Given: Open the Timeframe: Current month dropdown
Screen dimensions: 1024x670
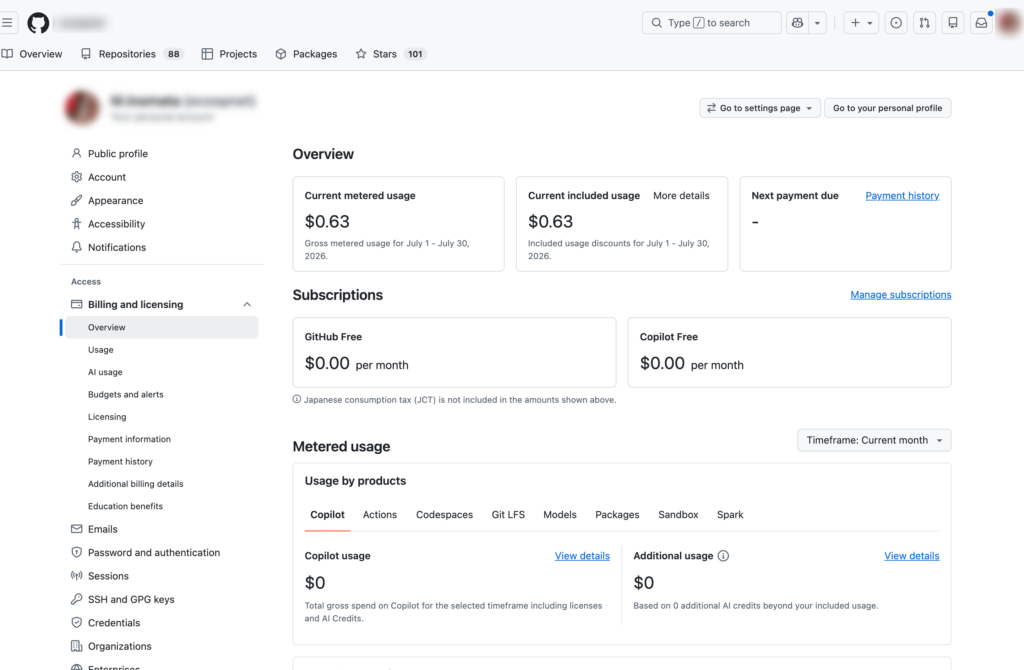Looking at the screenshot, I should 874,440.
